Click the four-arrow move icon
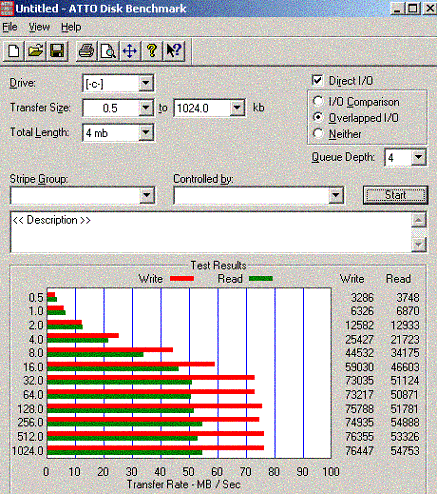Screen dimensions: 437x494 pos(130,51)
